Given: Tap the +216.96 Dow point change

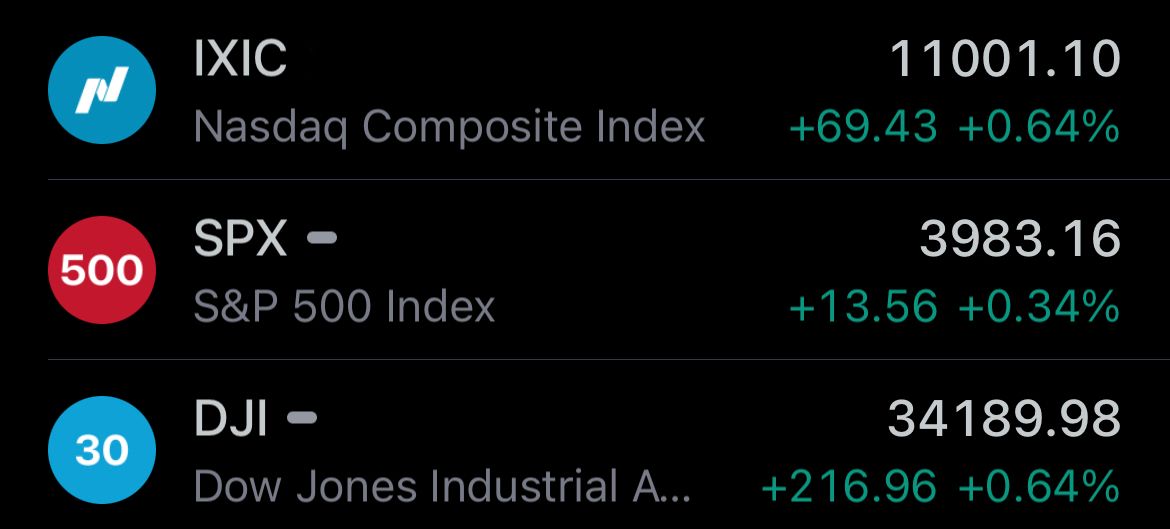Looking at the screenshot, I should click(849, 486).
